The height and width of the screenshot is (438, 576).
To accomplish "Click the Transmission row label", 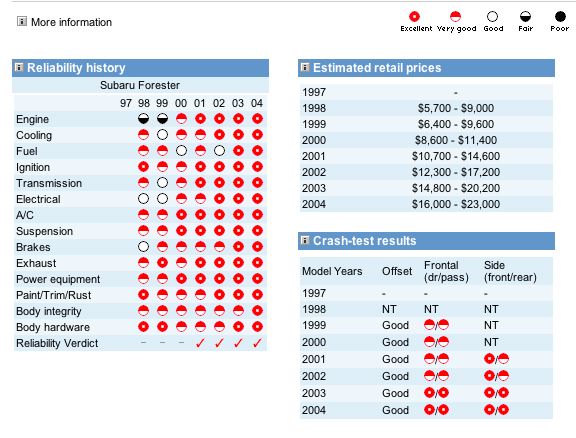I will pos(49,183).
